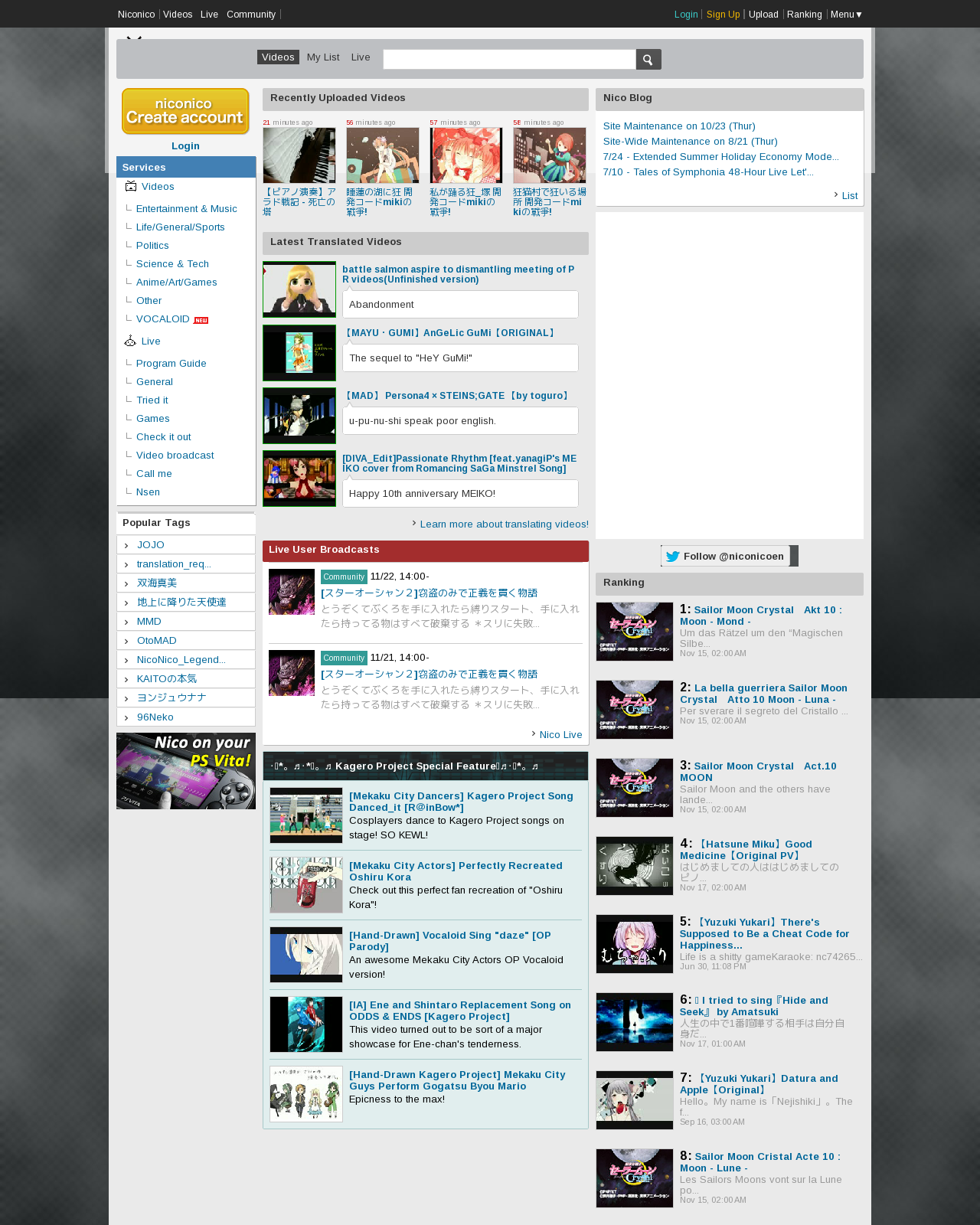Viewport: 980px width, 1225px height.
Task: Click the Nico on your PS Vita banner
Action: [x=186, y=771]
